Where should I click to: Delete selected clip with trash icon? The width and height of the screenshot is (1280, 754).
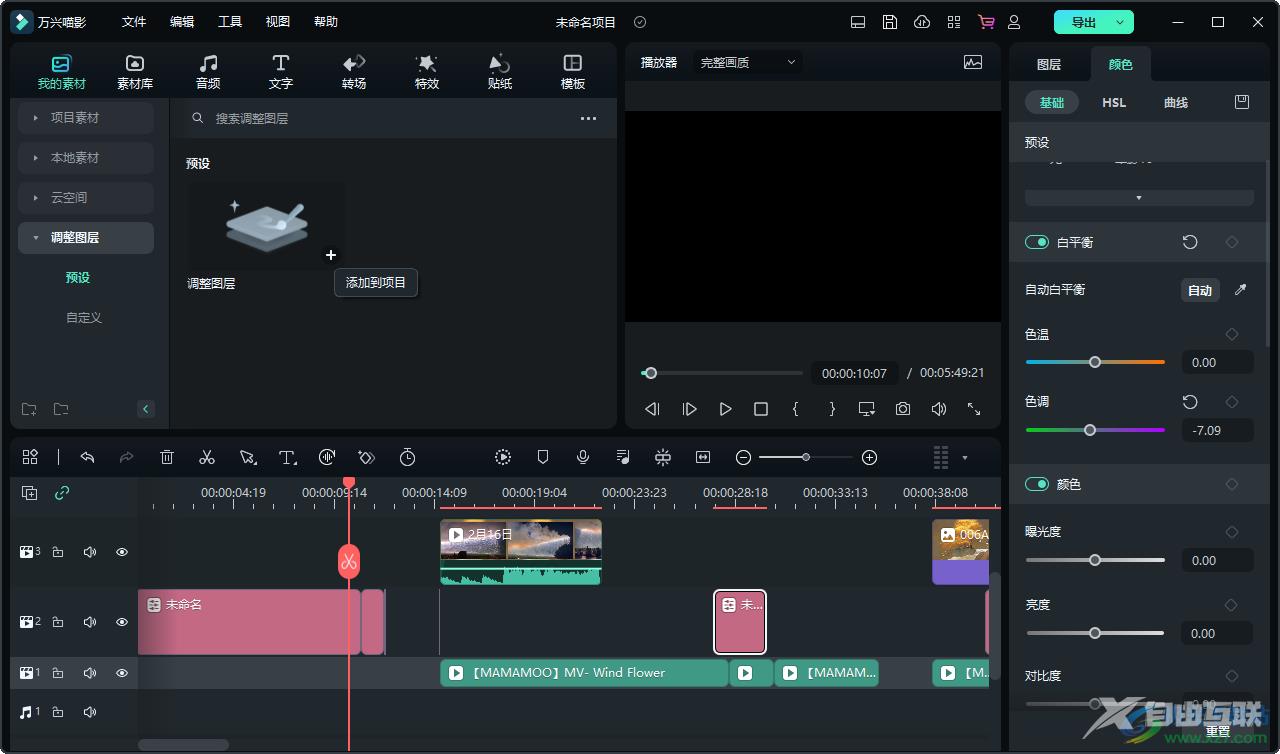(x=167, y=457)
